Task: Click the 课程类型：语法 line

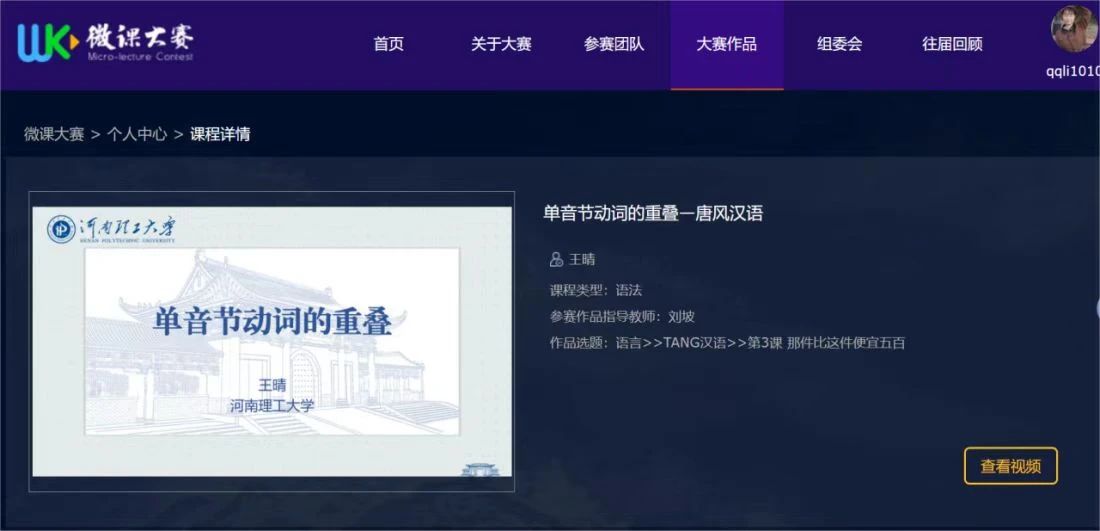Action: coord(596,290)
